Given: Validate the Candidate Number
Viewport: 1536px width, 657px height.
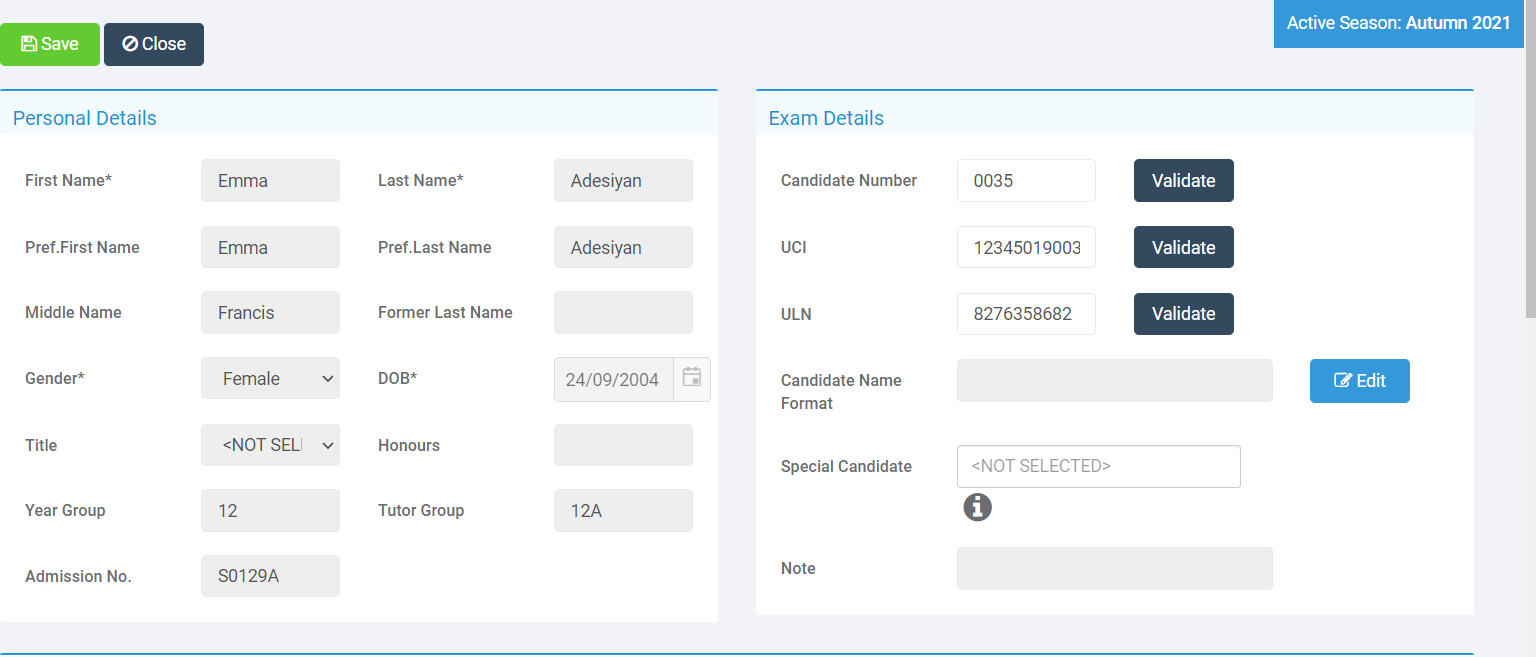Looking at the screenshot, I should 1183,180.
